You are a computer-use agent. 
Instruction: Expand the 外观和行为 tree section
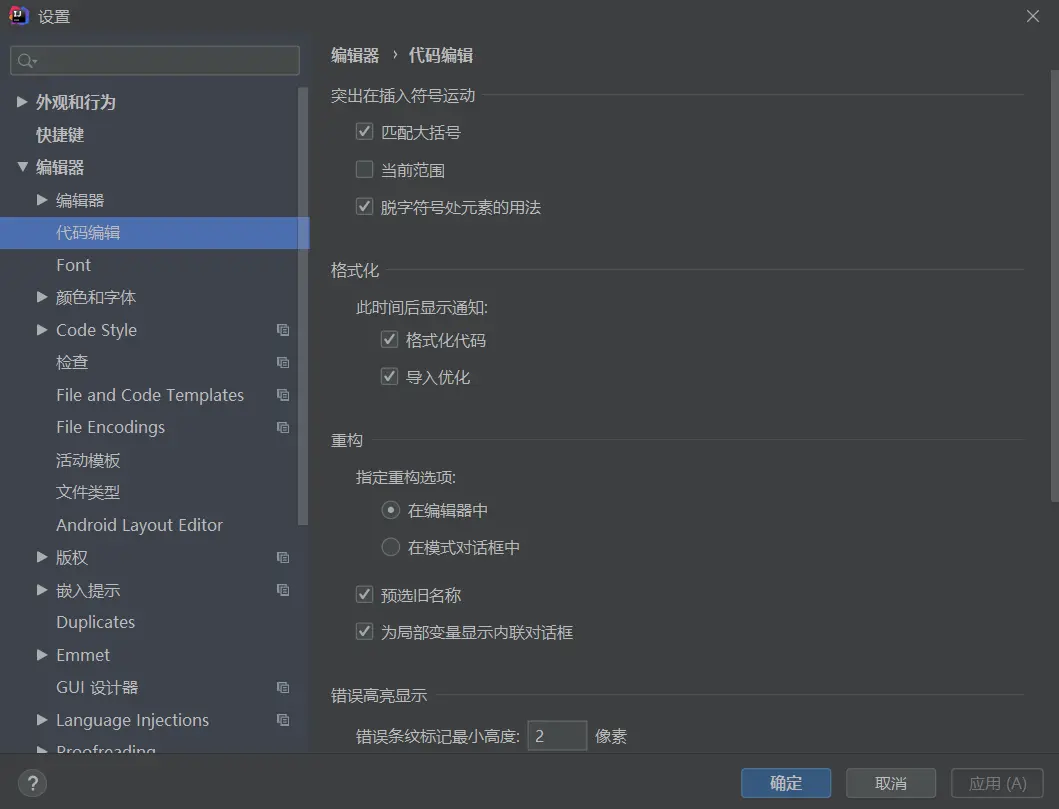[x=22, y=102]
